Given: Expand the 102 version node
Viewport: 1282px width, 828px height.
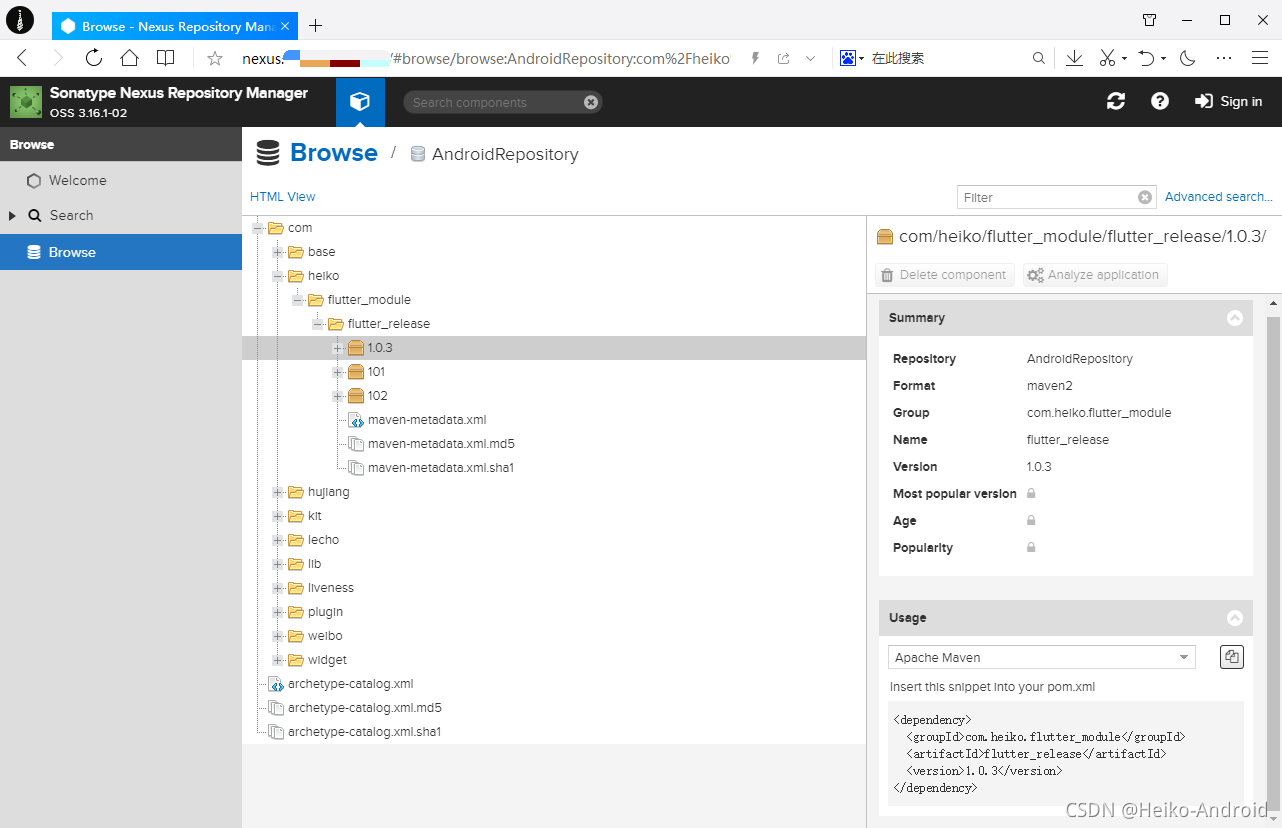Looking at the screenshot, I should pos(338,396).
